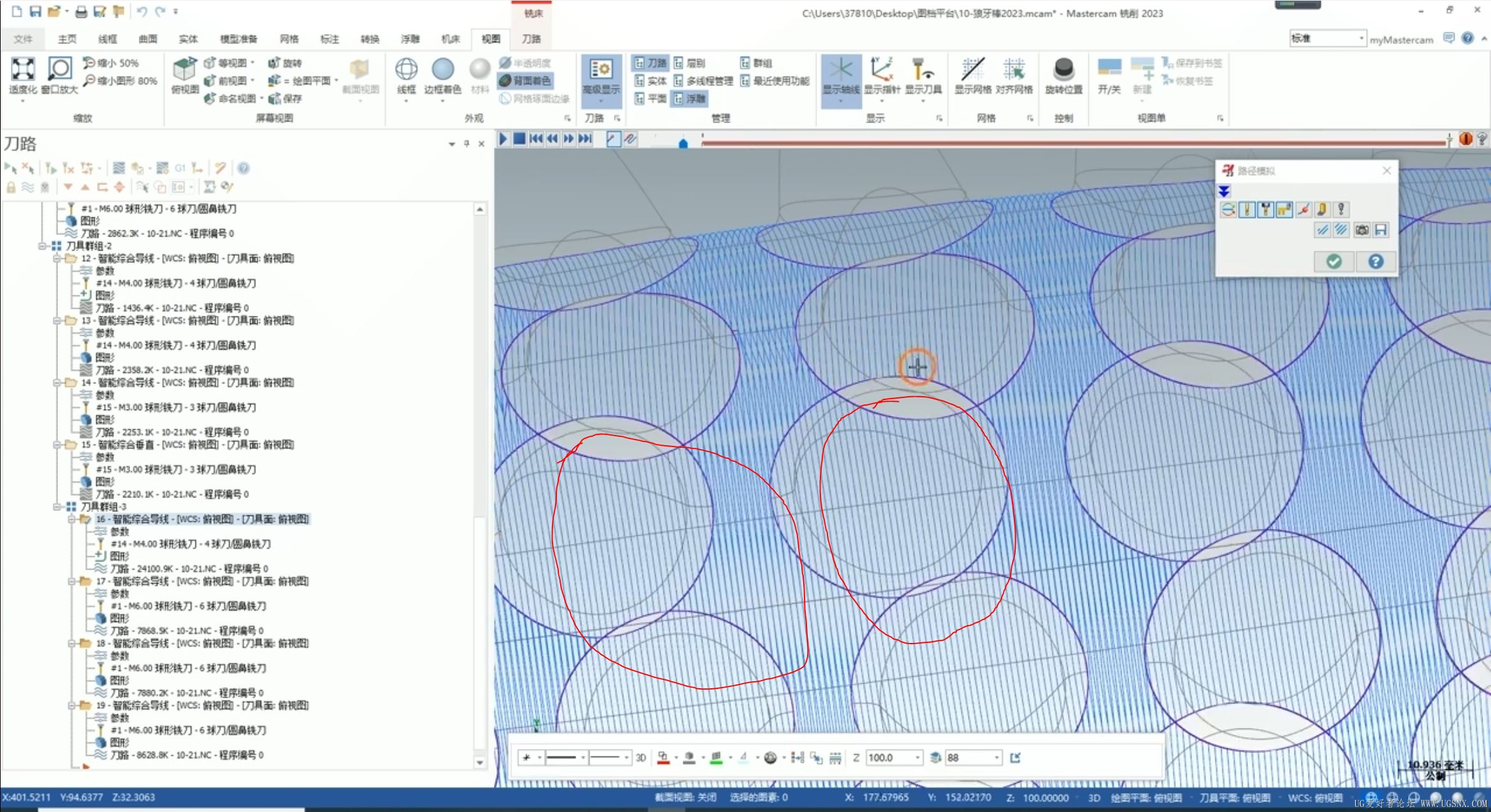Open the level 88 dropdown
1491x812 pixels.
click(996, 758)
